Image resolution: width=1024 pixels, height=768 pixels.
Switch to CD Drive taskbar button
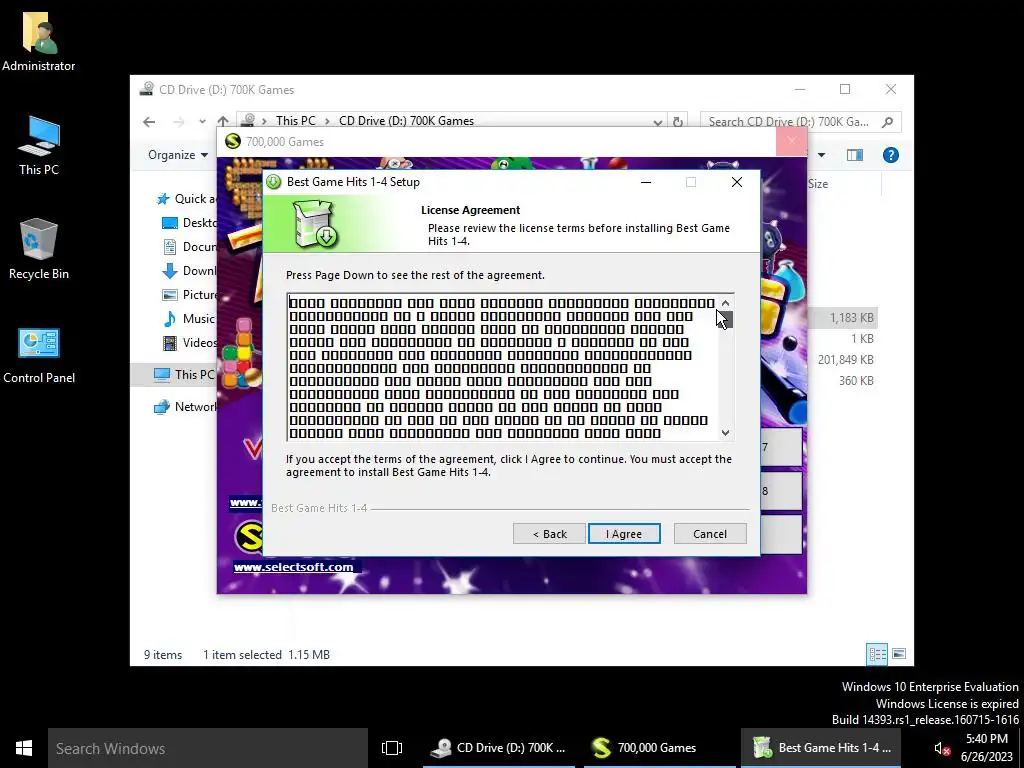tap(500, 748)
